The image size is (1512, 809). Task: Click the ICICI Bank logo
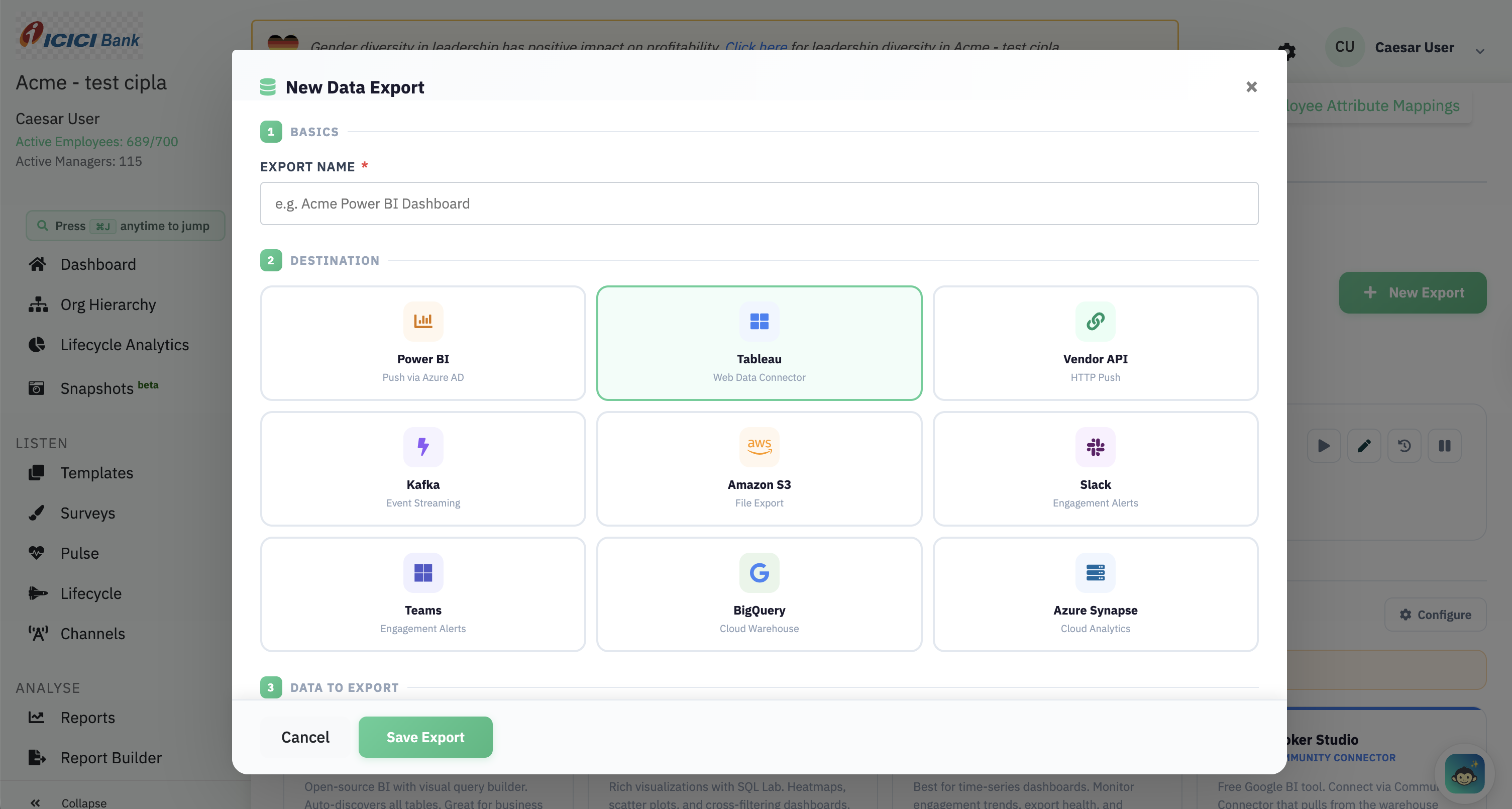click(79, 35)
